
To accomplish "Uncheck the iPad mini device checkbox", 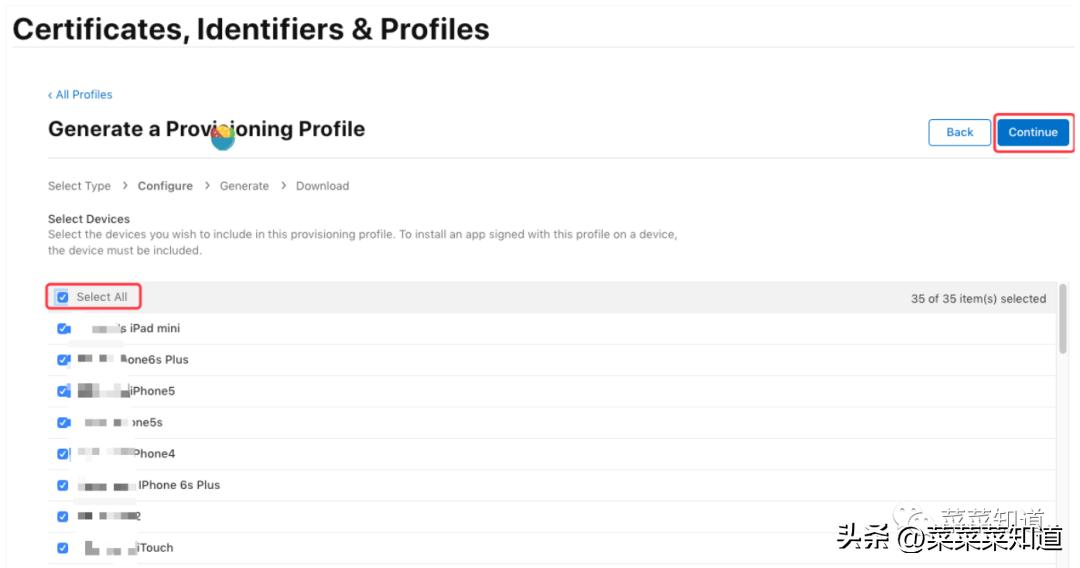I will click(x=63, y=329).
